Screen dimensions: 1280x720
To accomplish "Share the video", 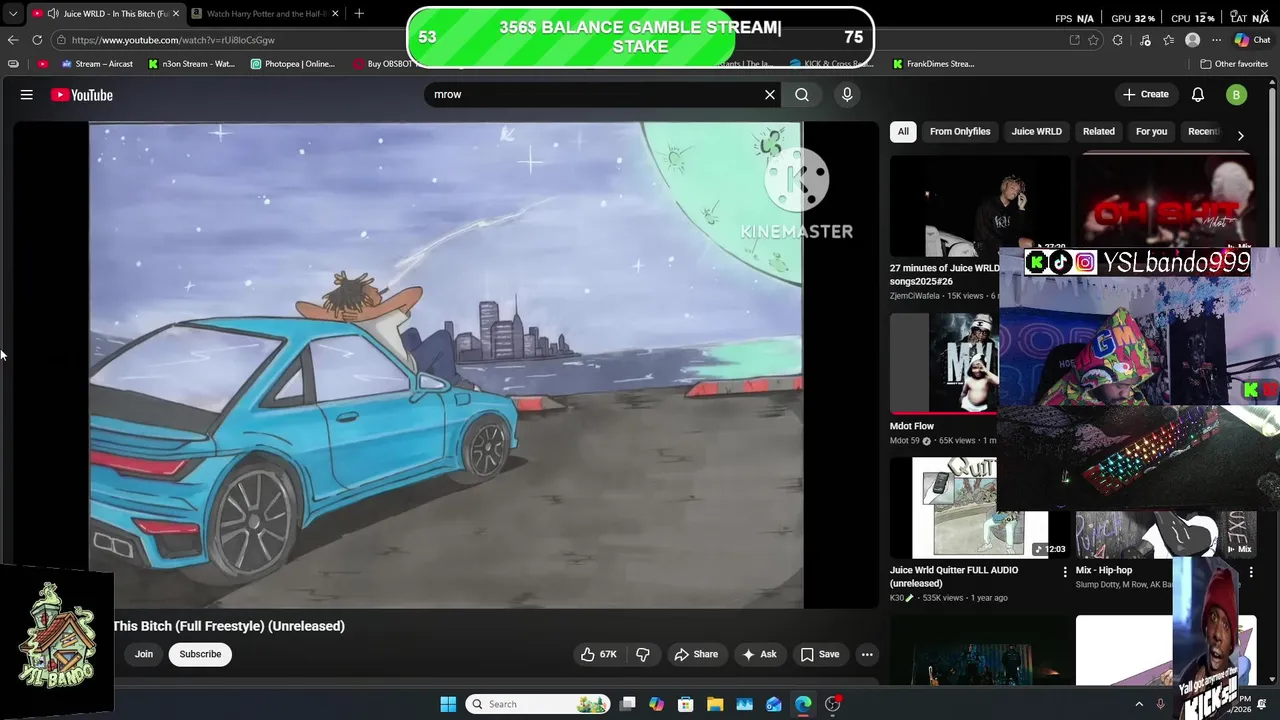I will 696,654.
